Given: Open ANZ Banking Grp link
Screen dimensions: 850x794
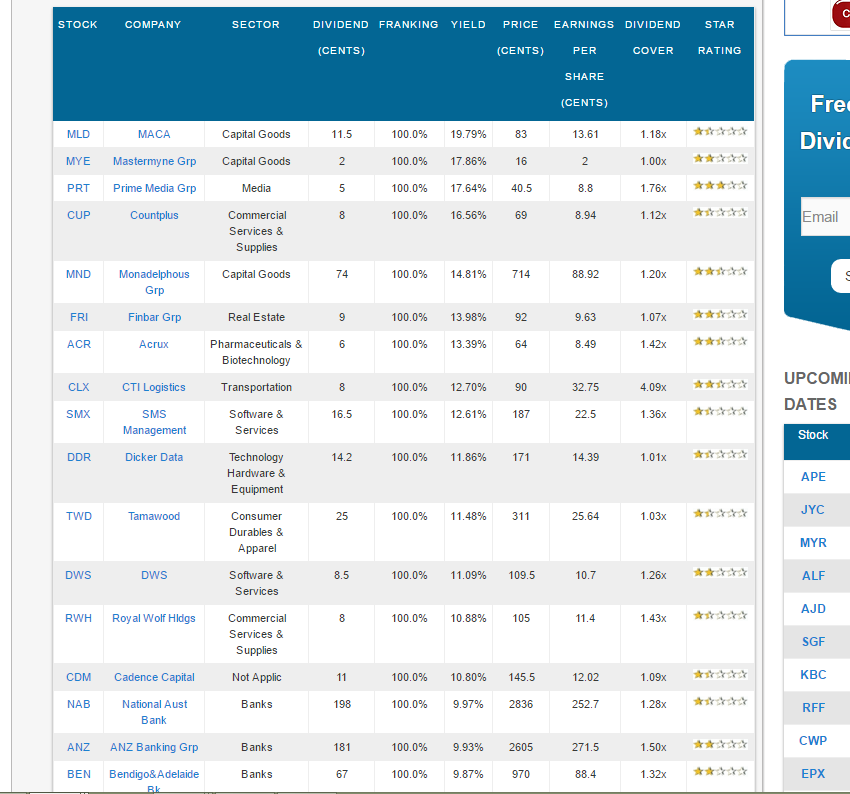Looking at the screenshot, I should (154, 747).
